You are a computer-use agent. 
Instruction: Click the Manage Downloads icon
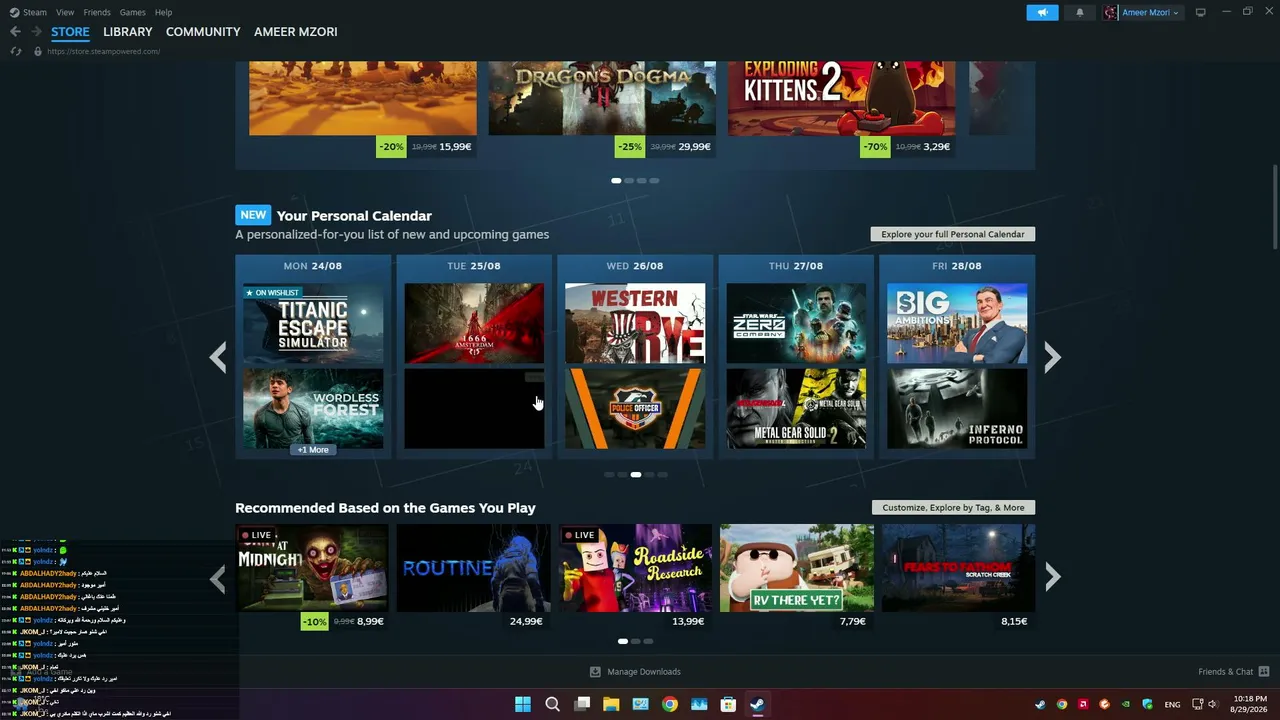tap(595, 672)
